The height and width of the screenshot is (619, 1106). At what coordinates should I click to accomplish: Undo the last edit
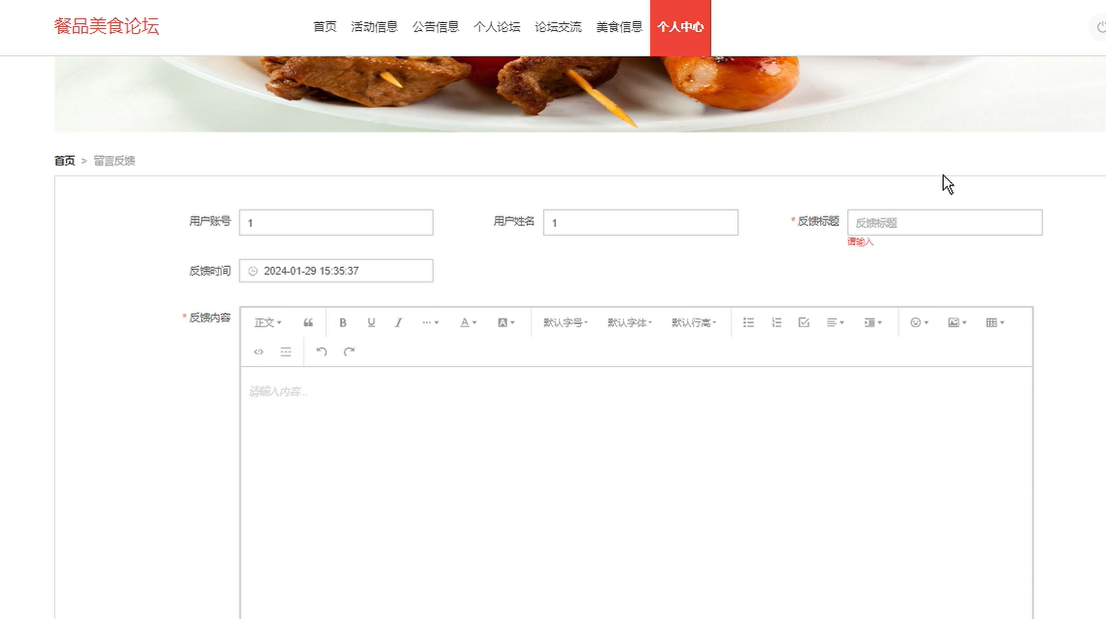[322, 351]
